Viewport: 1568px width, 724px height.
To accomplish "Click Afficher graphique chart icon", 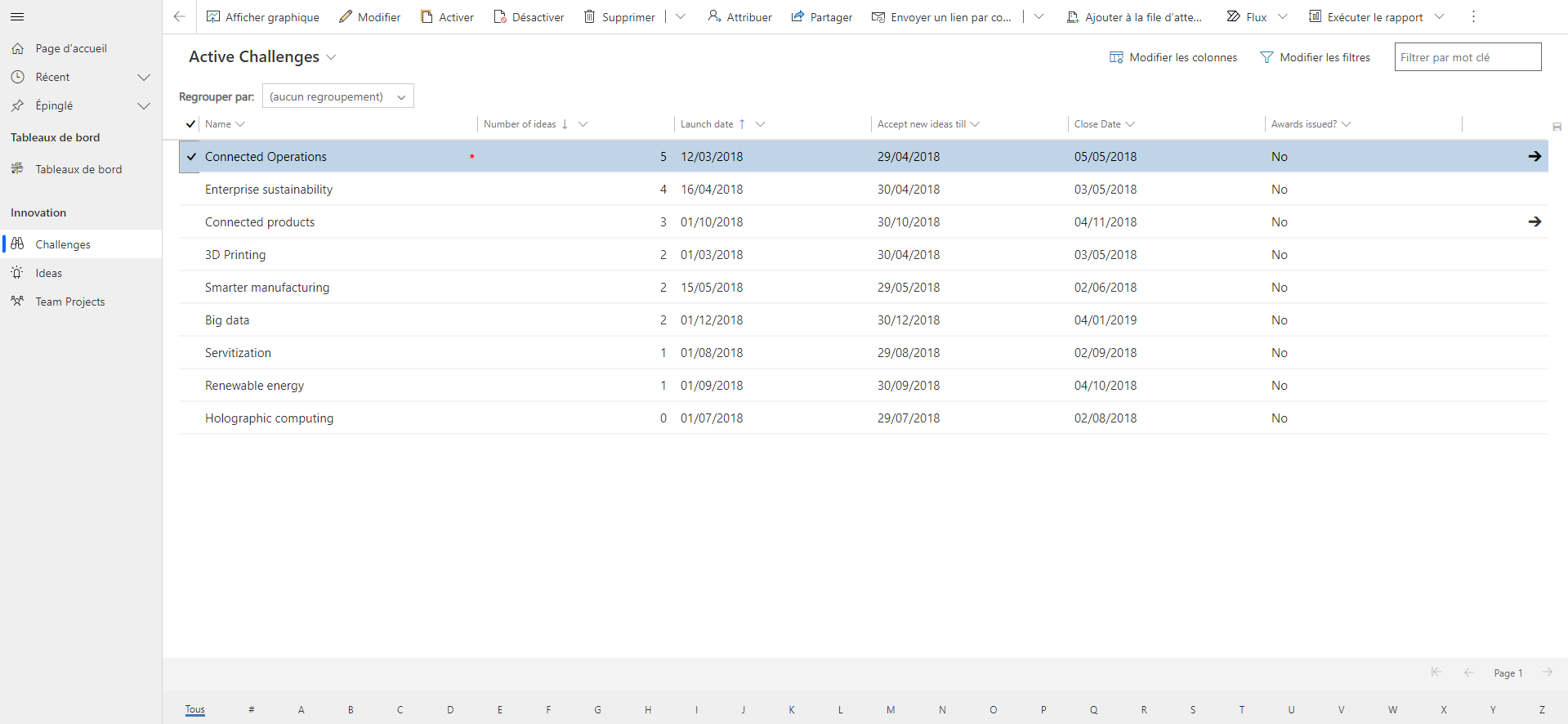I will (x=213, y=16).
